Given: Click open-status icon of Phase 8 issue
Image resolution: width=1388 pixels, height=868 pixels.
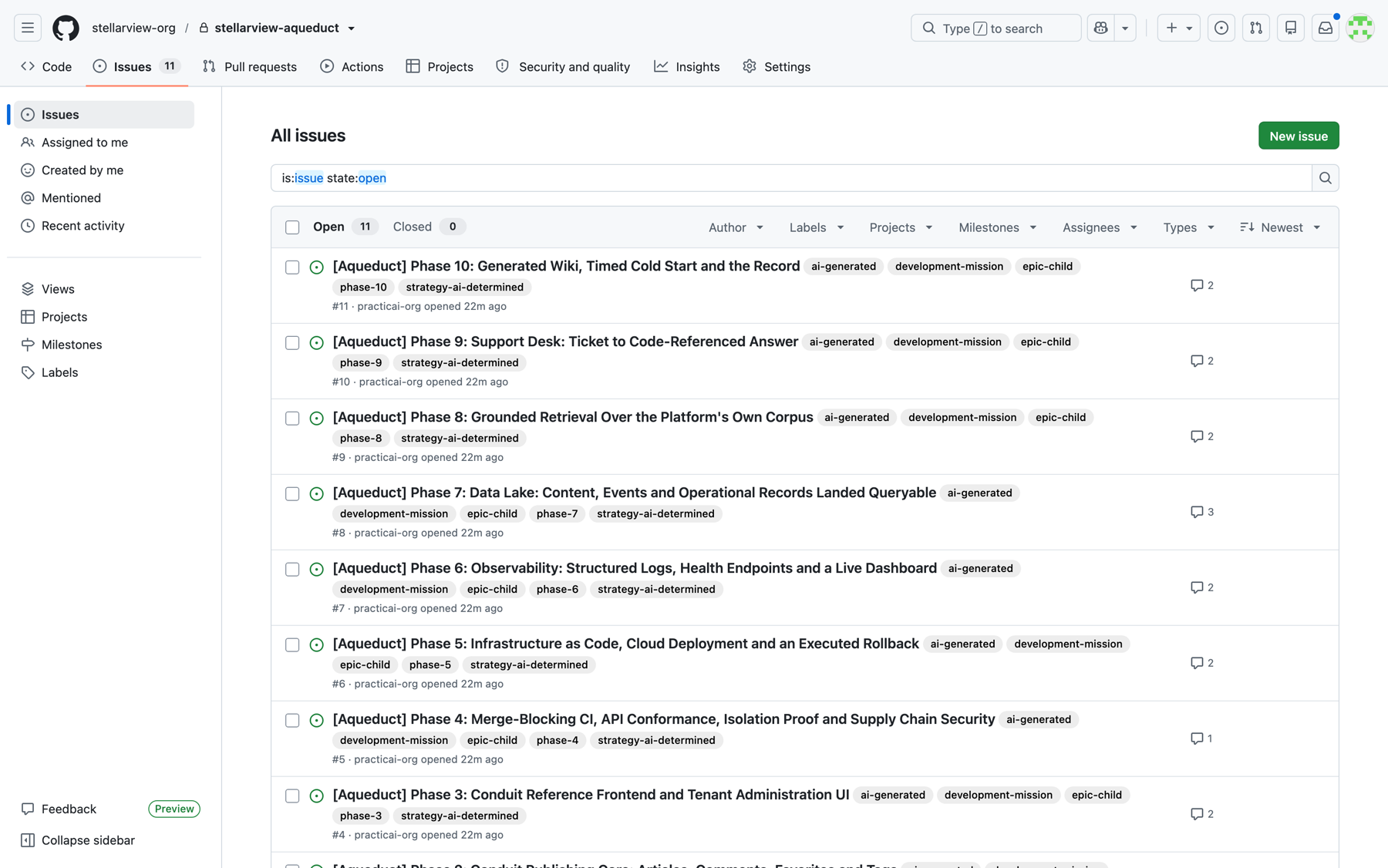Looking at the screenshot, I should click(x=316, y=419).
